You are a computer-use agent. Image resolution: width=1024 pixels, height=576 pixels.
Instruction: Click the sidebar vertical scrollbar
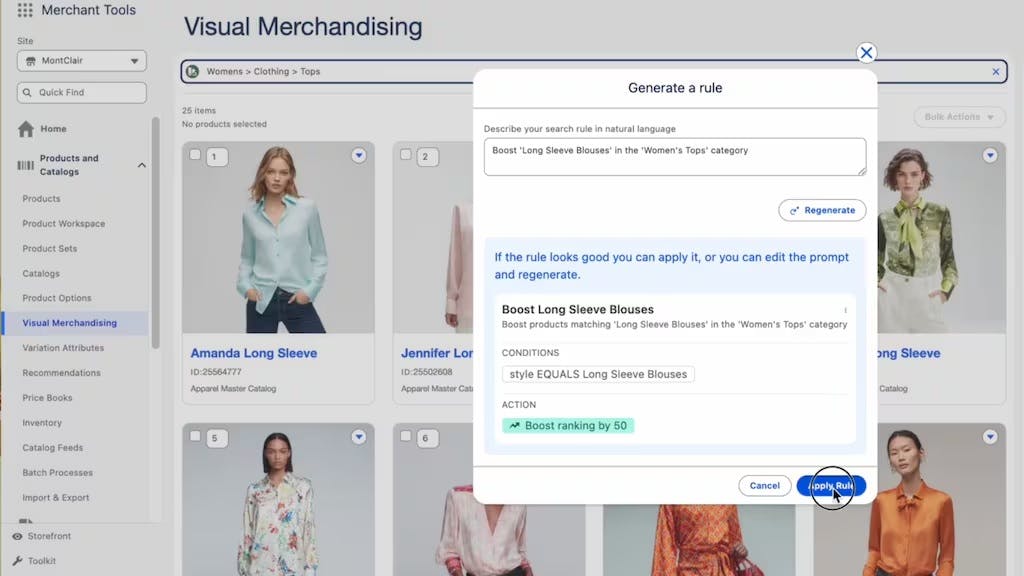[x=155, y=232]
